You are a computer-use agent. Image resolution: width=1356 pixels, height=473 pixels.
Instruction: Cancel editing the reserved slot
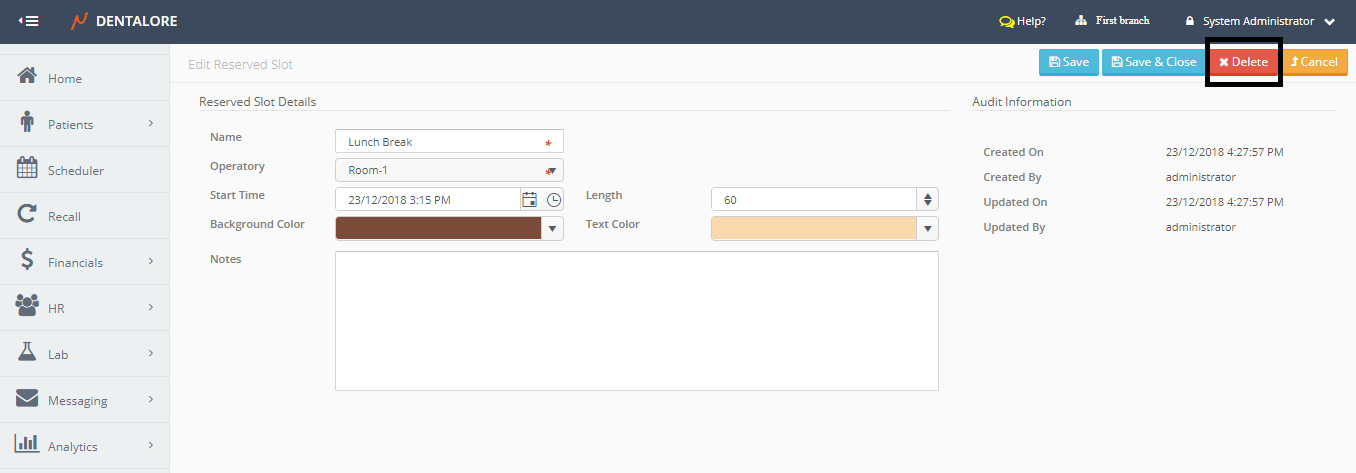point(1314,62)
